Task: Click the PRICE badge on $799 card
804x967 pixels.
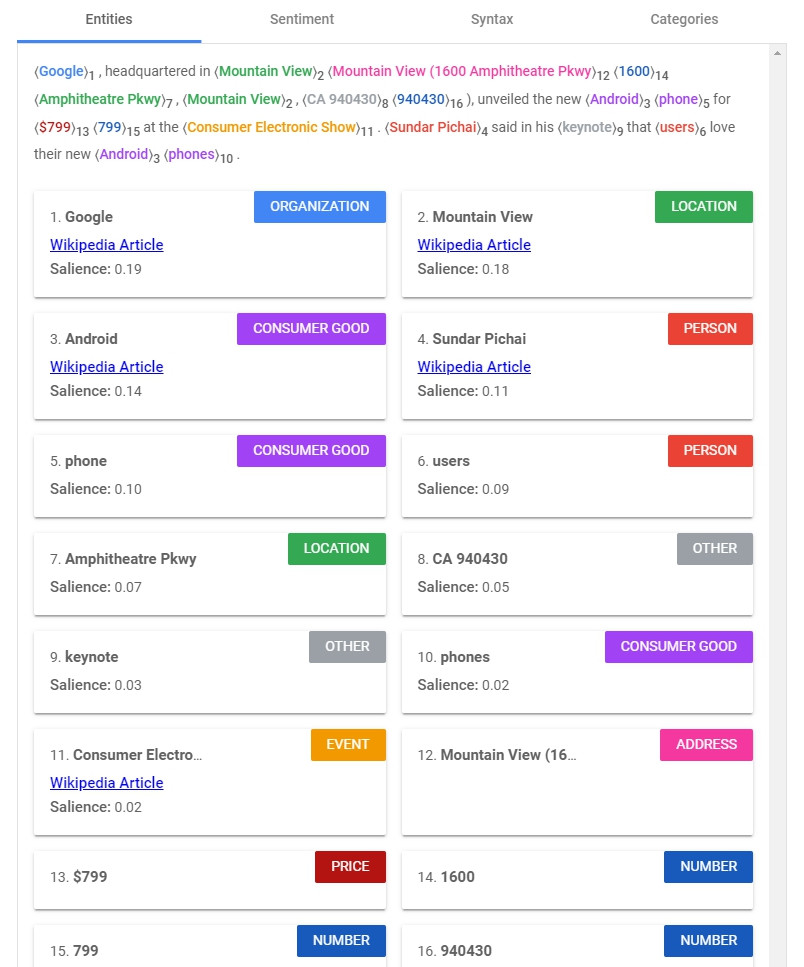Action: click(350, 867)
